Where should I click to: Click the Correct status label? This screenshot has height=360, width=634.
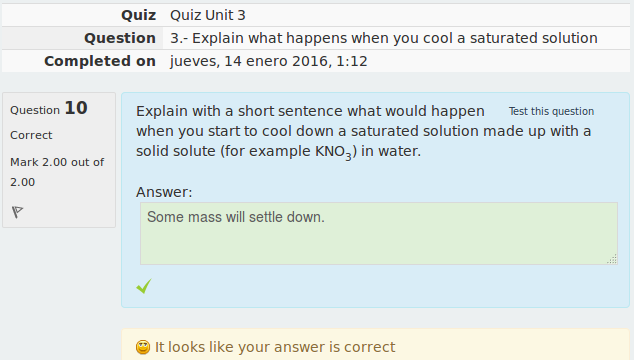(31, 135)
